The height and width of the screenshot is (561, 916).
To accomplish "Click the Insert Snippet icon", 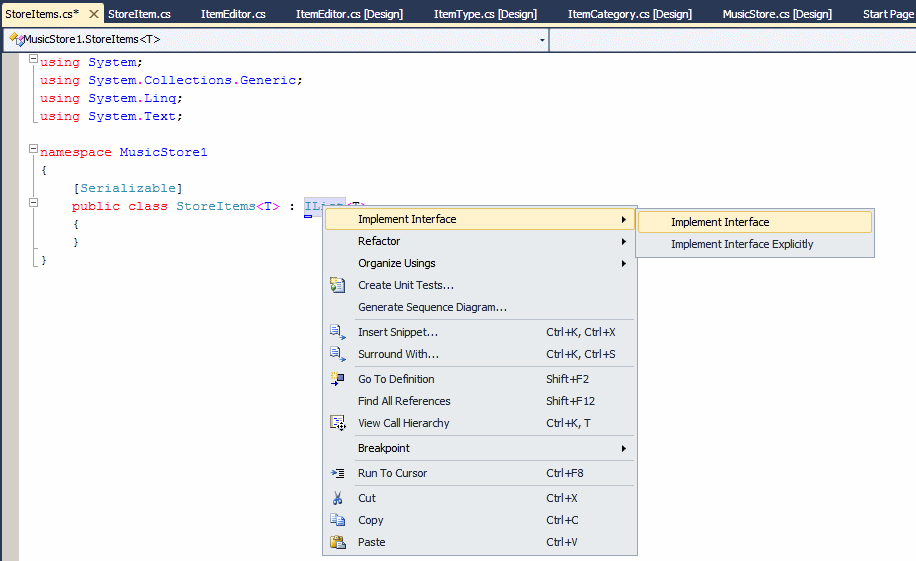I will point(338,332).
